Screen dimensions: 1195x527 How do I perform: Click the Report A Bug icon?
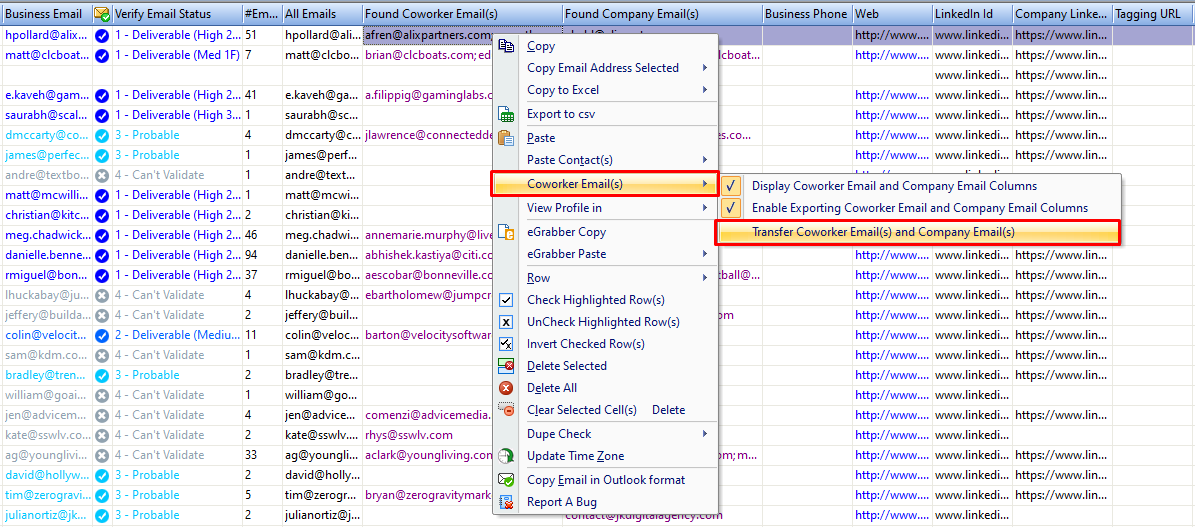(x=506, y=502)
